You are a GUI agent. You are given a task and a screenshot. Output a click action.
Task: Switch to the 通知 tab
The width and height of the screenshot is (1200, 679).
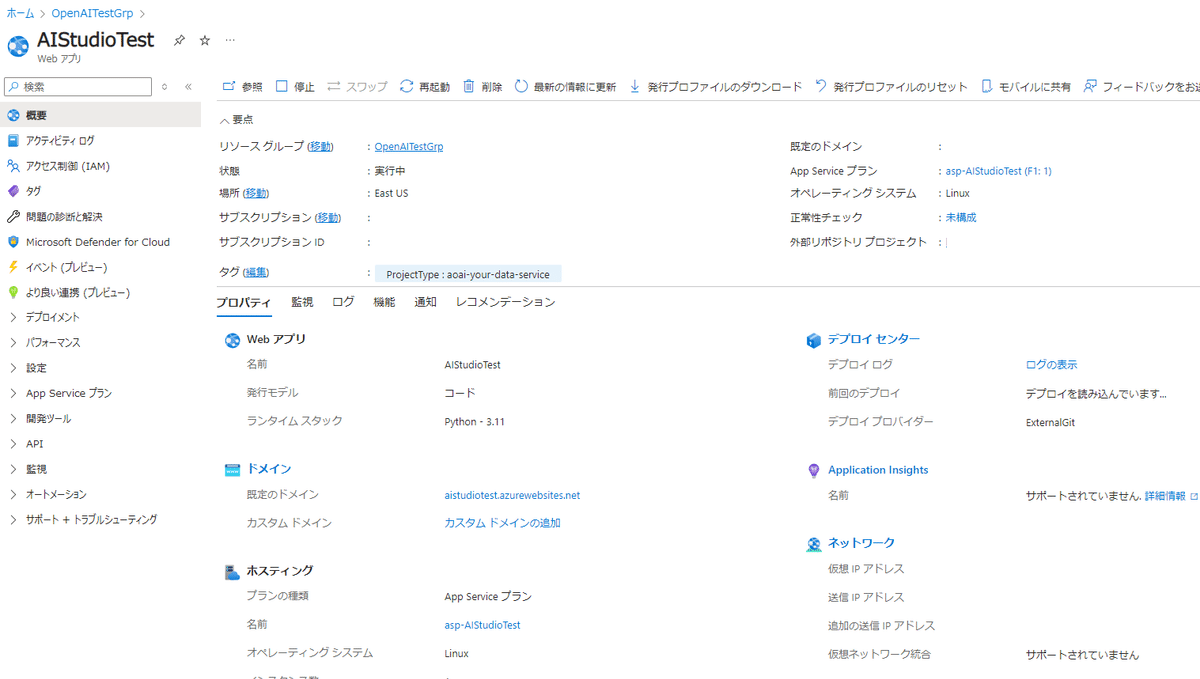425,302
